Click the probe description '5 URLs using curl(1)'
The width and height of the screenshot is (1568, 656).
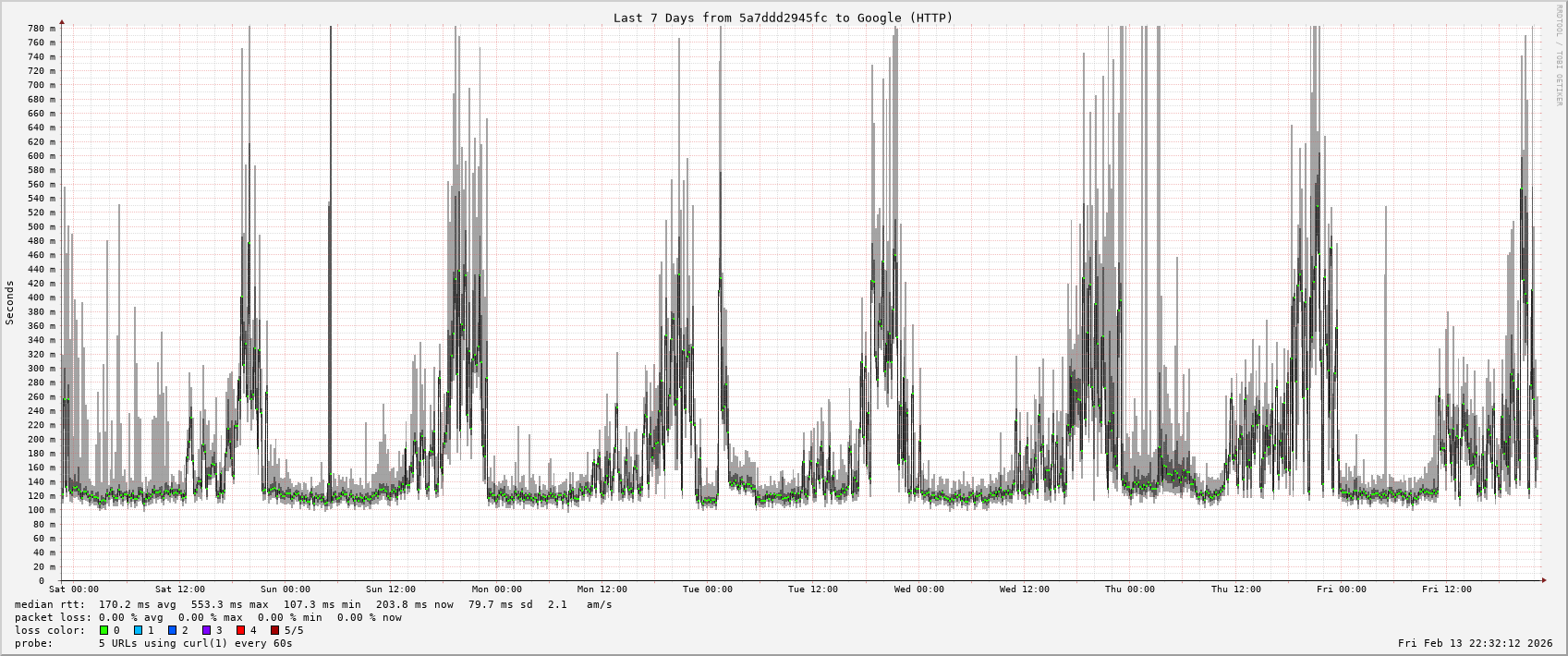click(x=195, y=643)
